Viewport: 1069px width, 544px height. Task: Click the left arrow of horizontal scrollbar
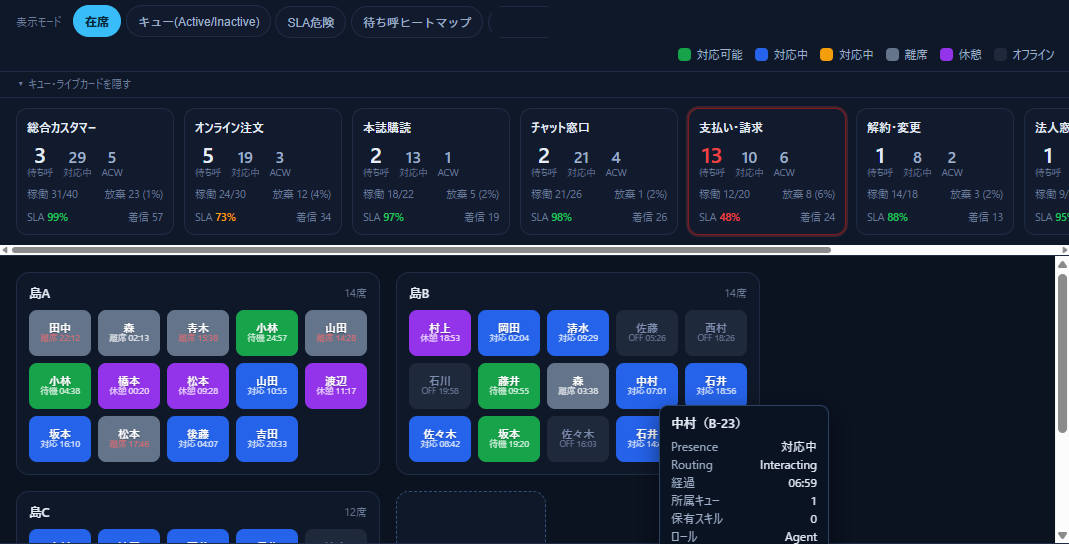(x=5, y=250)
